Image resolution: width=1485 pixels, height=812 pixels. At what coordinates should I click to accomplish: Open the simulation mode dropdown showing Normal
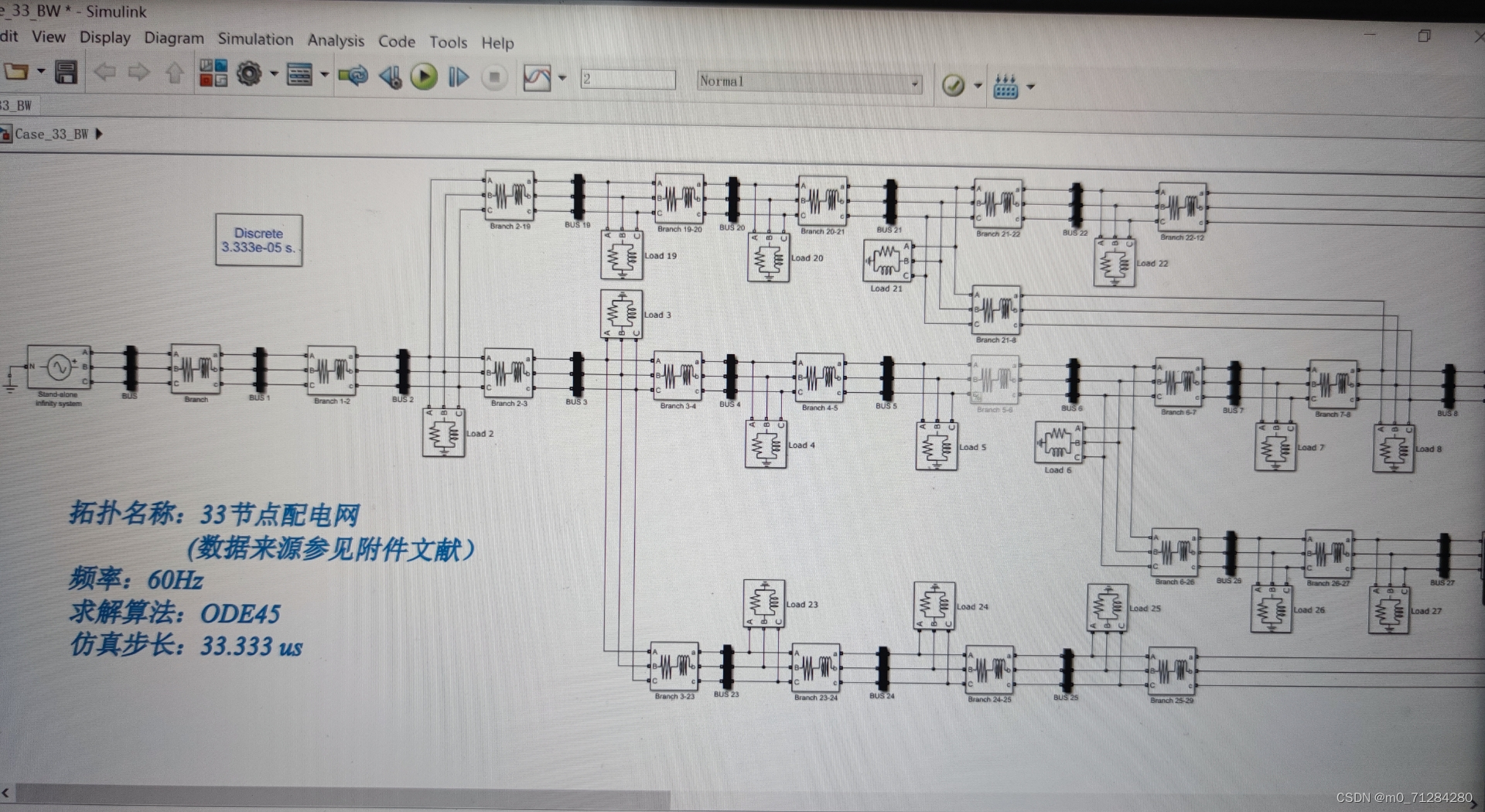[808, 81]
